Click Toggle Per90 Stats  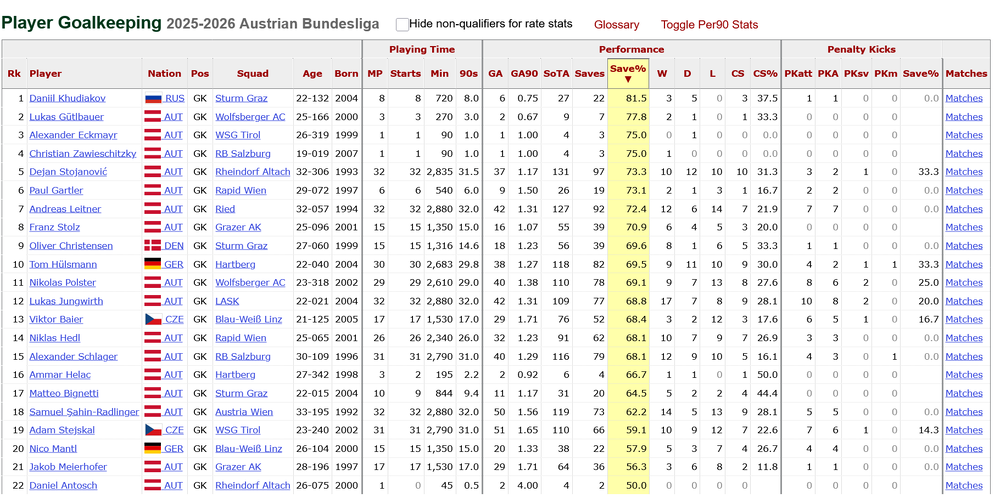pos(709,25)
